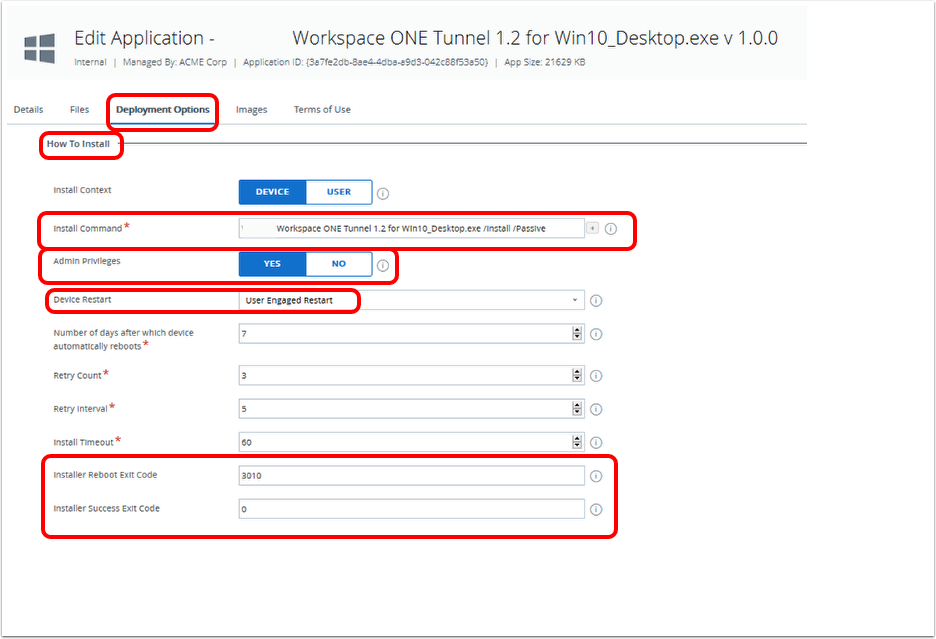Open the Device Restart dropdown
936x639 pixels.
tap(411, 300)
